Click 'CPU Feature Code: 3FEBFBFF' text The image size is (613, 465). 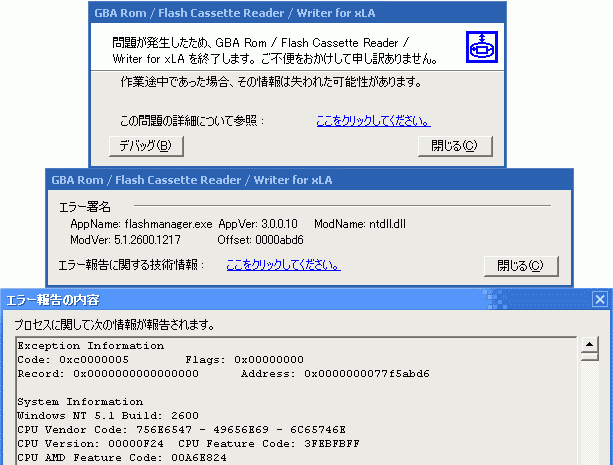point(269,444)
